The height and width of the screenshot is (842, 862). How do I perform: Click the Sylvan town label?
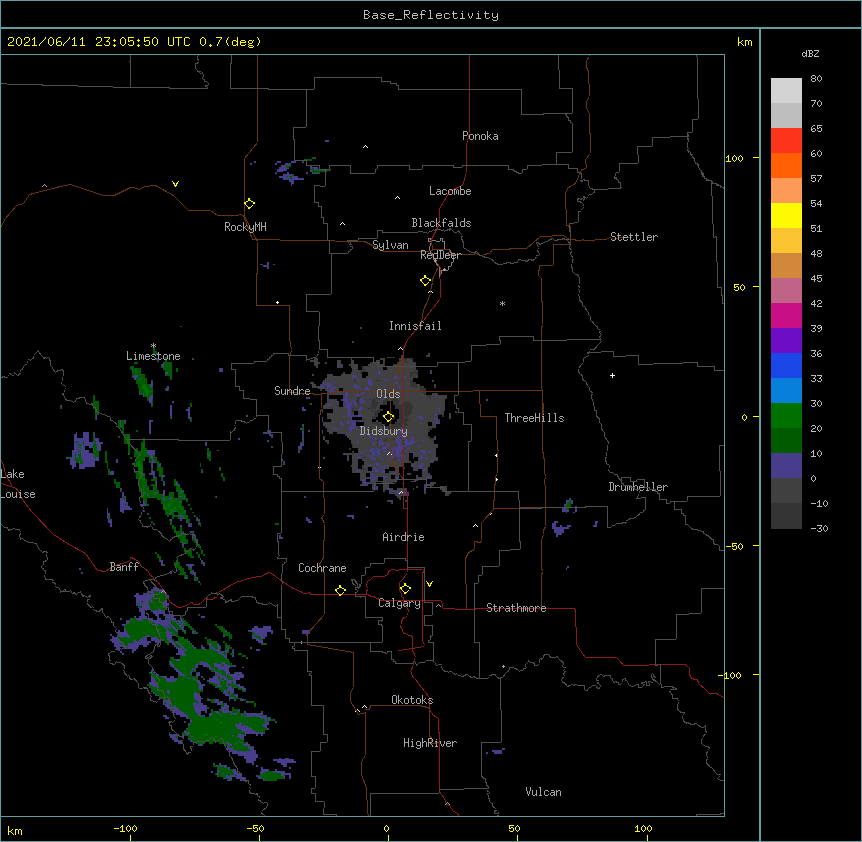(x=390, y=245)
